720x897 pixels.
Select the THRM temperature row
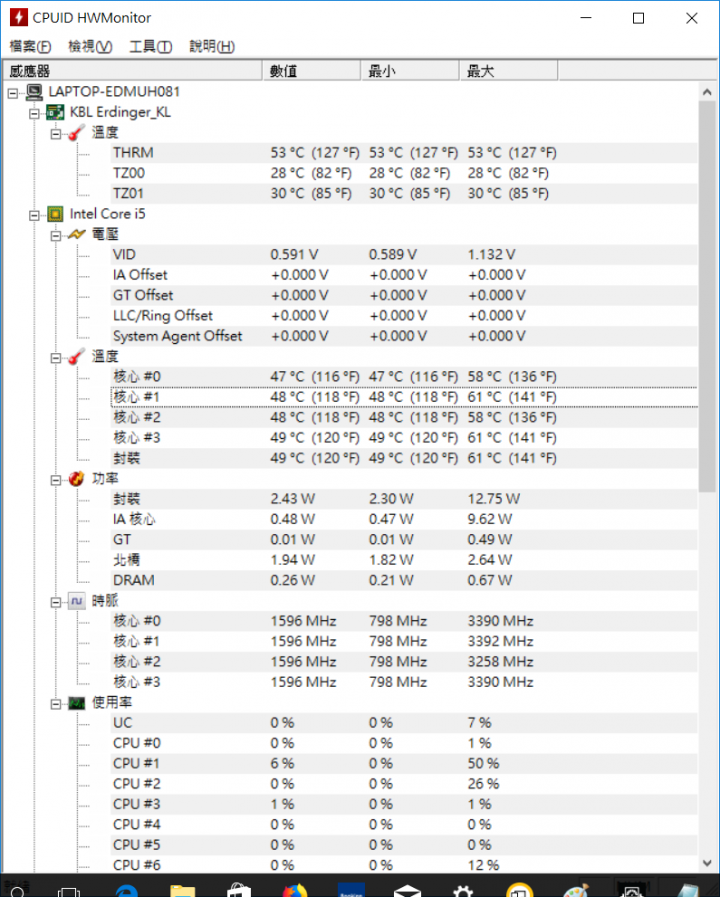404,153
